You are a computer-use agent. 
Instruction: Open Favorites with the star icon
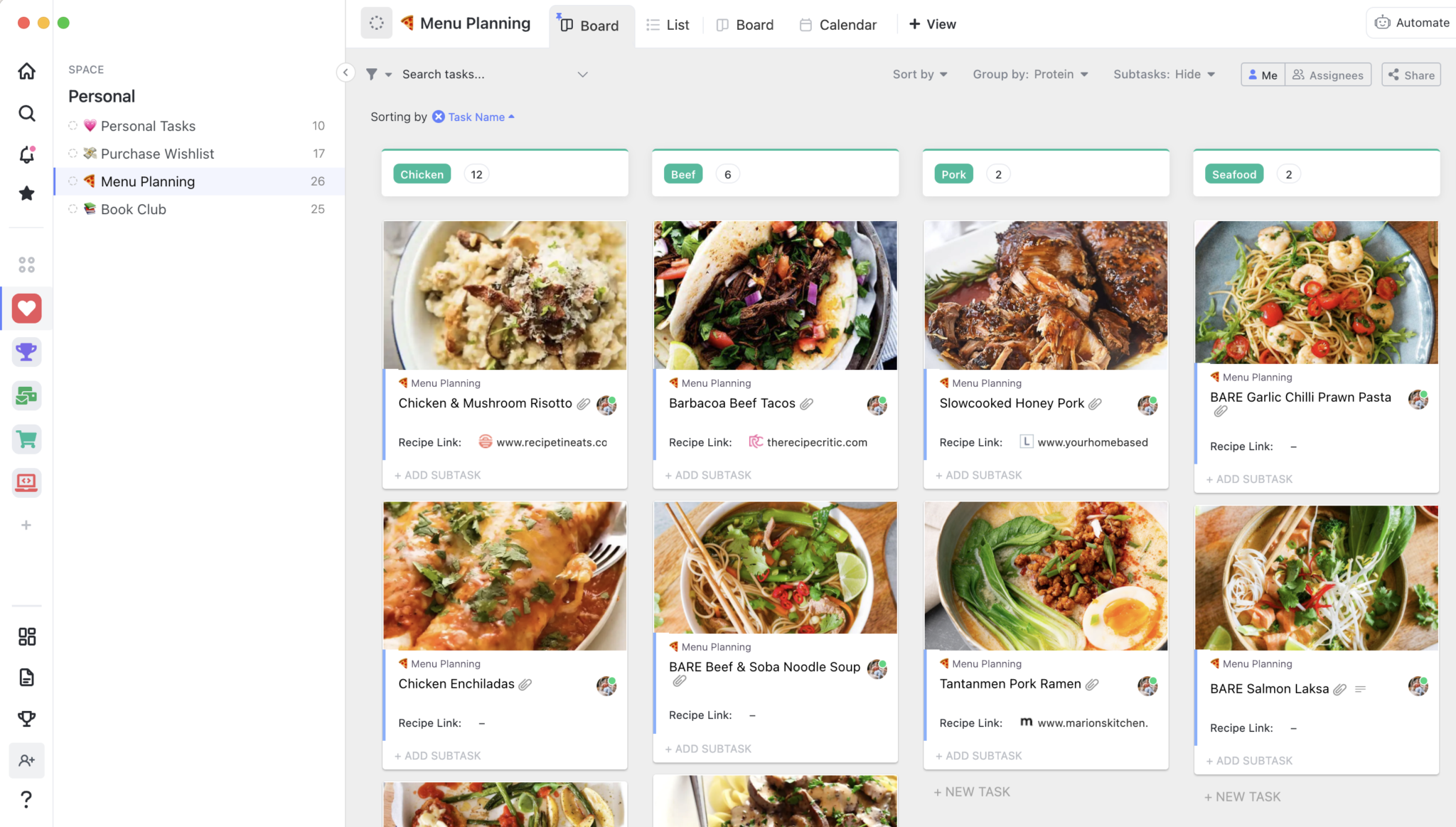click(x=26, y=193)
